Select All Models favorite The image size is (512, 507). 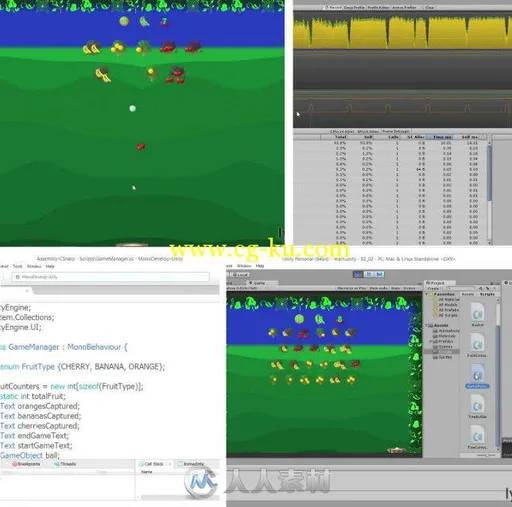(446, 305)
